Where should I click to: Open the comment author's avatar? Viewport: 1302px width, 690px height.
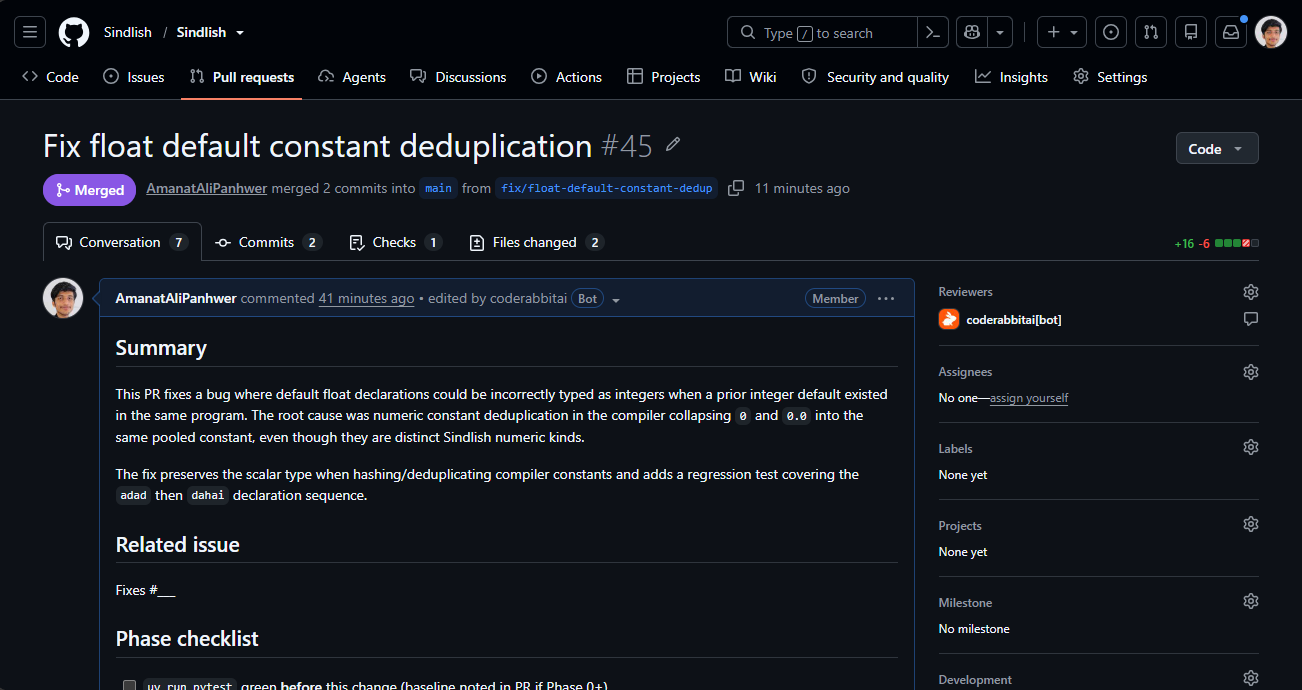pyautogui.click(x=63, y=298)
